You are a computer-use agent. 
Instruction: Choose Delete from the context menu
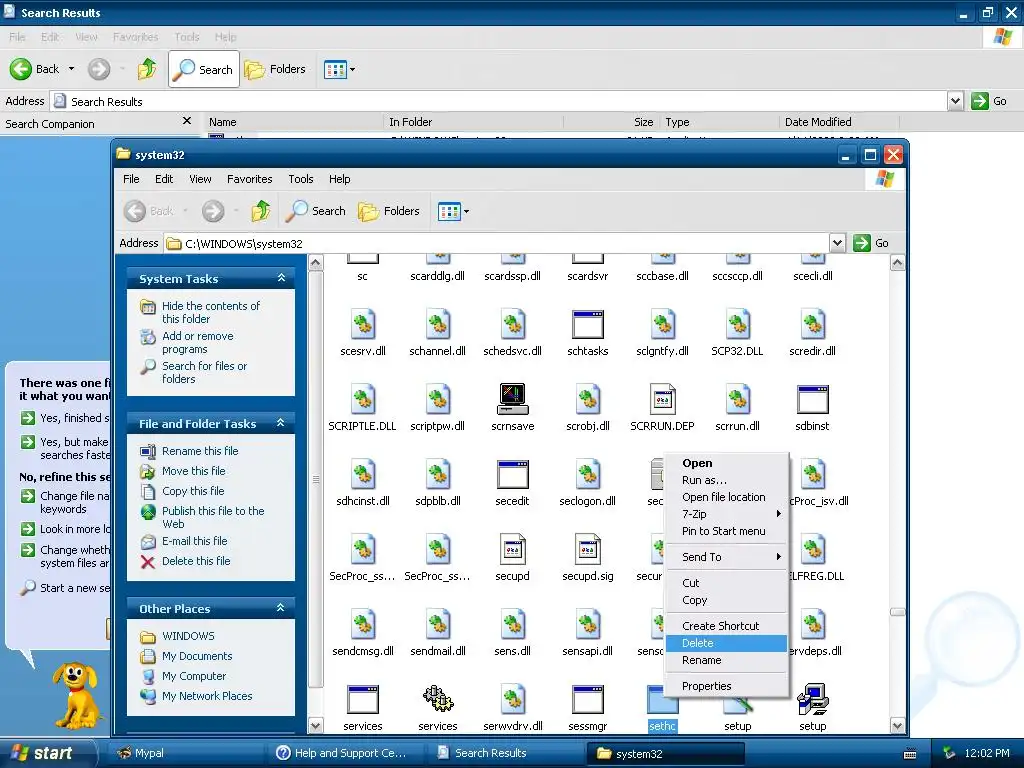pos(726,643)
